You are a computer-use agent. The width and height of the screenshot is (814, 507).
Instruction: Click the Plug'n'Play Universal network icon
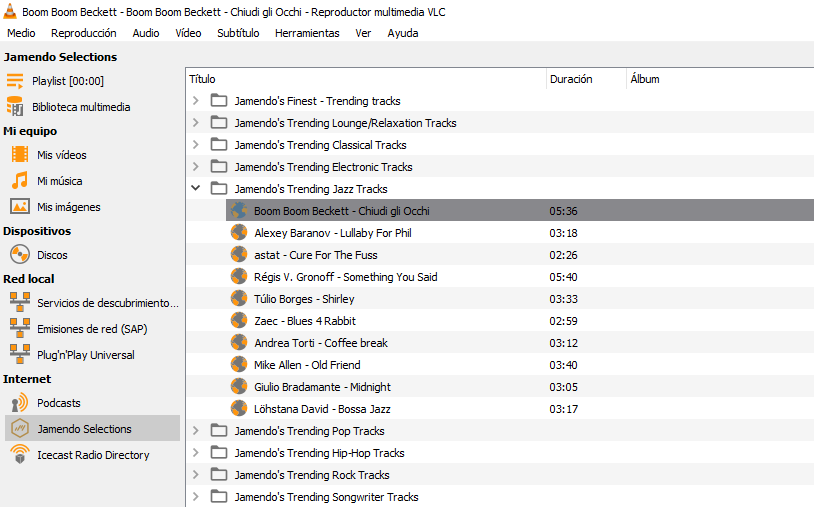click(x=20, y=354)
